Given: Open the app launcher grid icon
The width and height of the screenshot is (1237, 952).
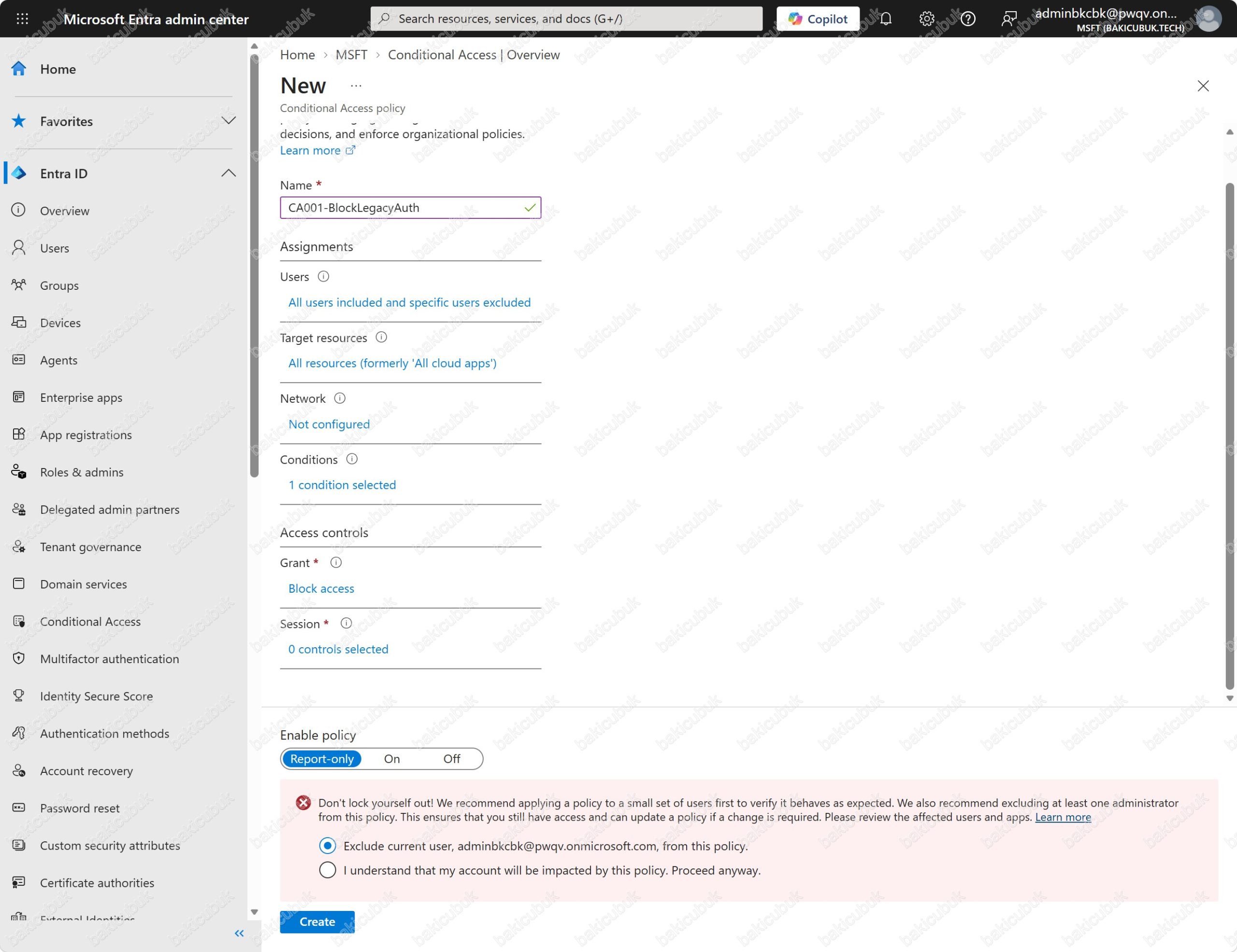Looking at the screenshot, I should (22, 19).
